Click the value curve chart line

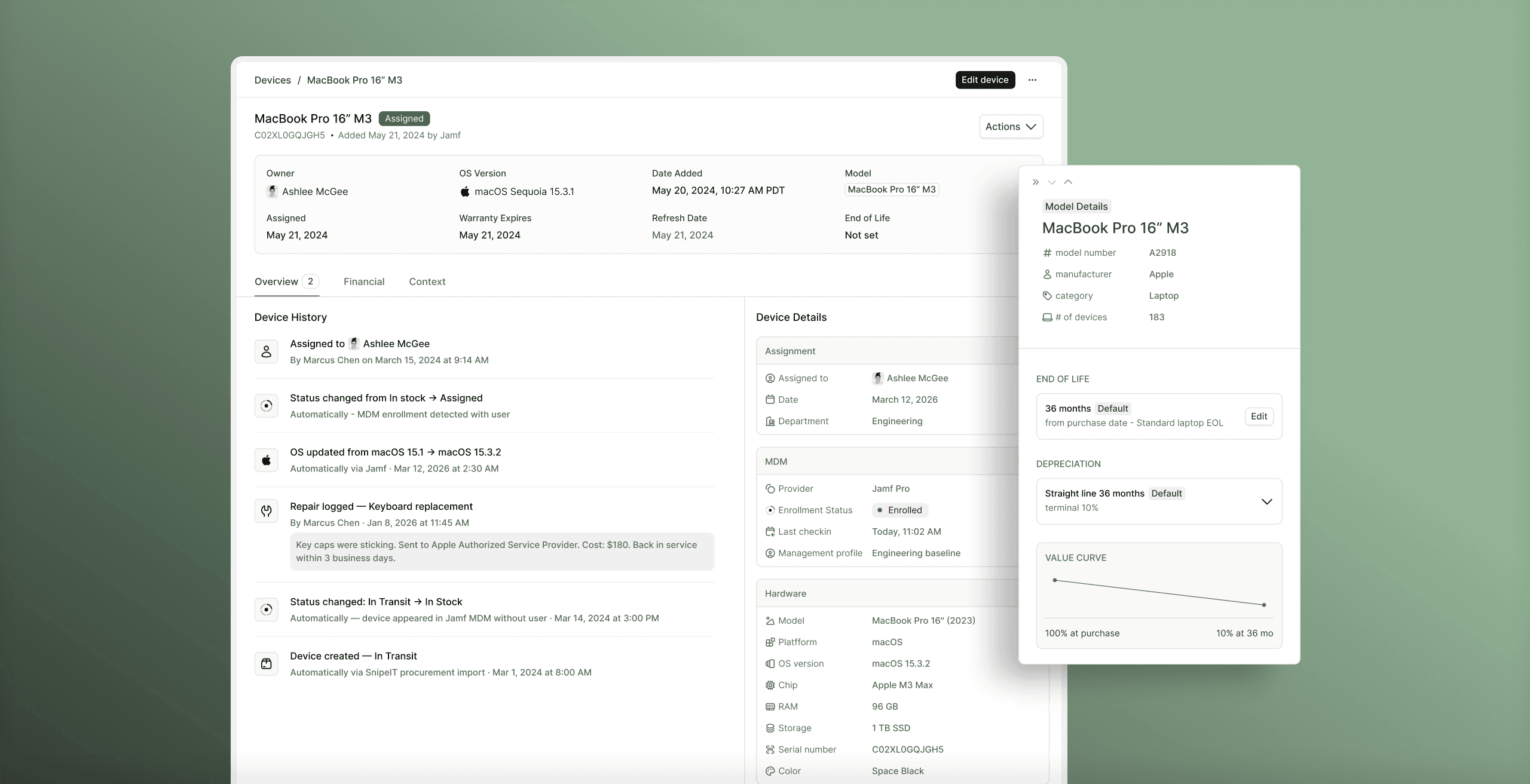[x=1159, y=593]
